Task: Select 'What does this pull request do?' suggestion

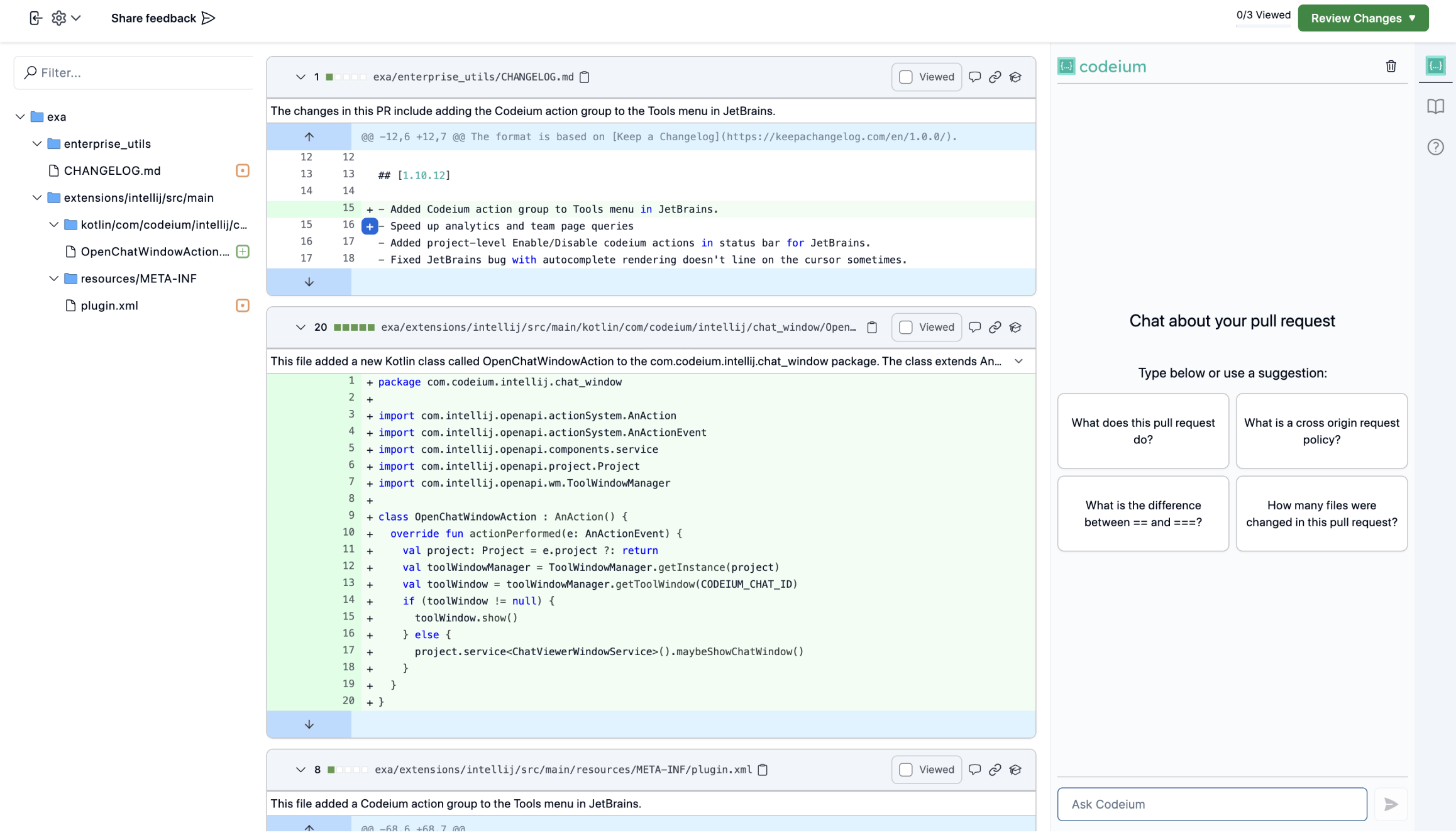Action: [x=1144, y=432]
